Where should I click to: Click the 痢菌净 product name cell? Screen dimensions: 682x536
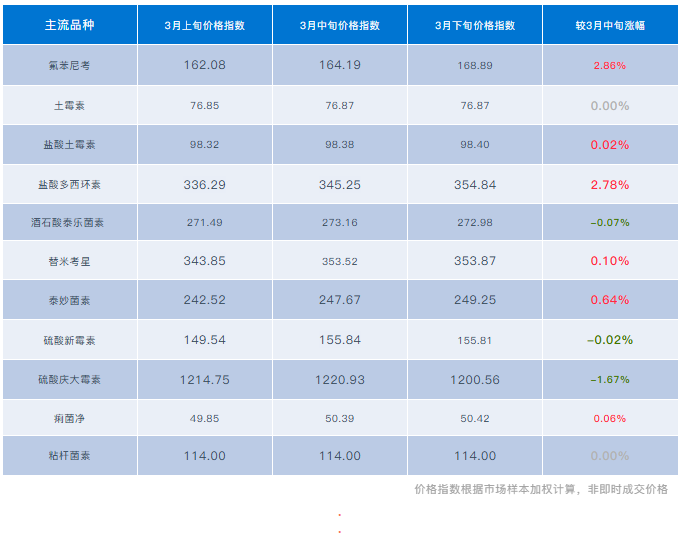point(68,418)
